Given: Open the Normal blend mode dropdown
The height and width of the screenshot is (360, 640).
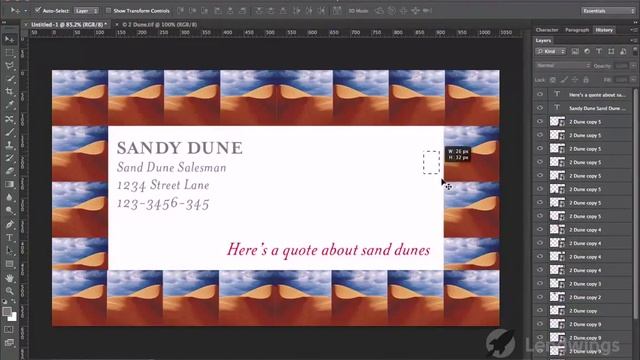Looking at the screenshot, I should pos(563,66).
